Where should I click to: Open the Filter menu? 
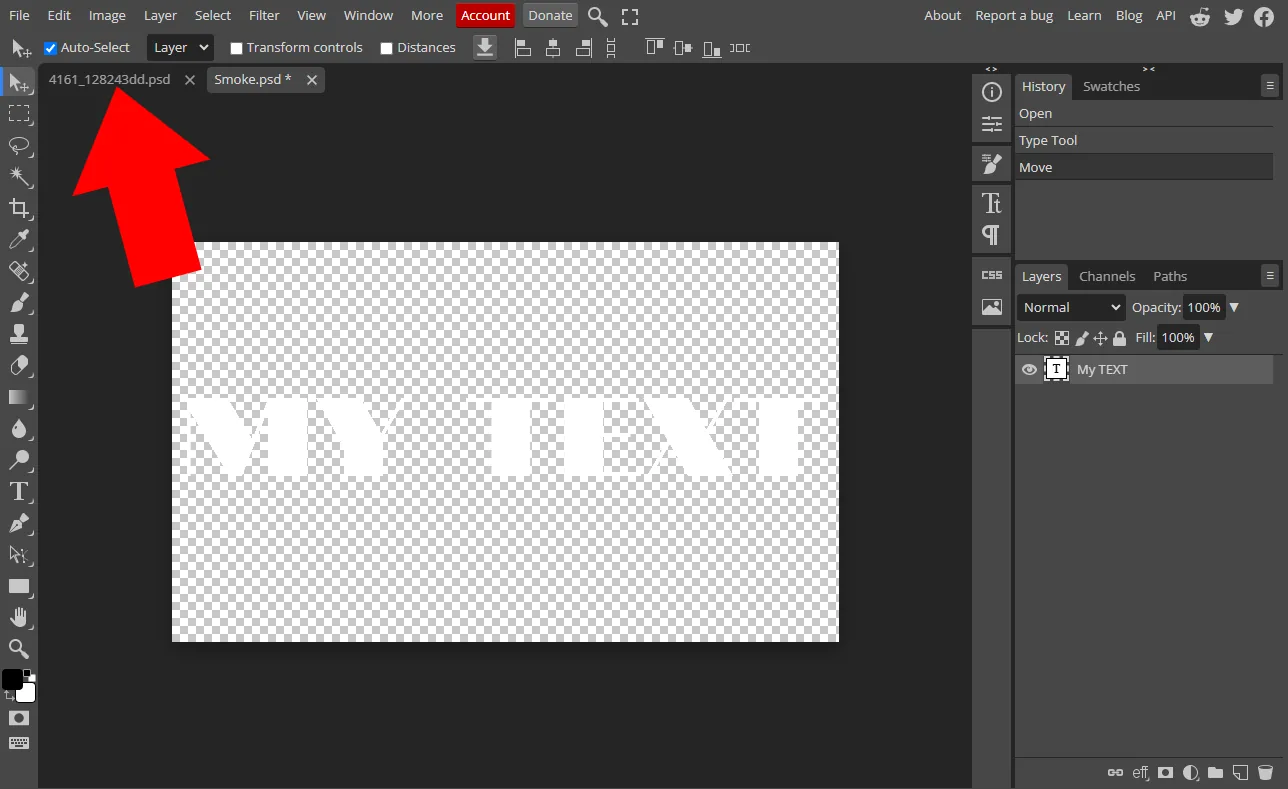(264, 15)
